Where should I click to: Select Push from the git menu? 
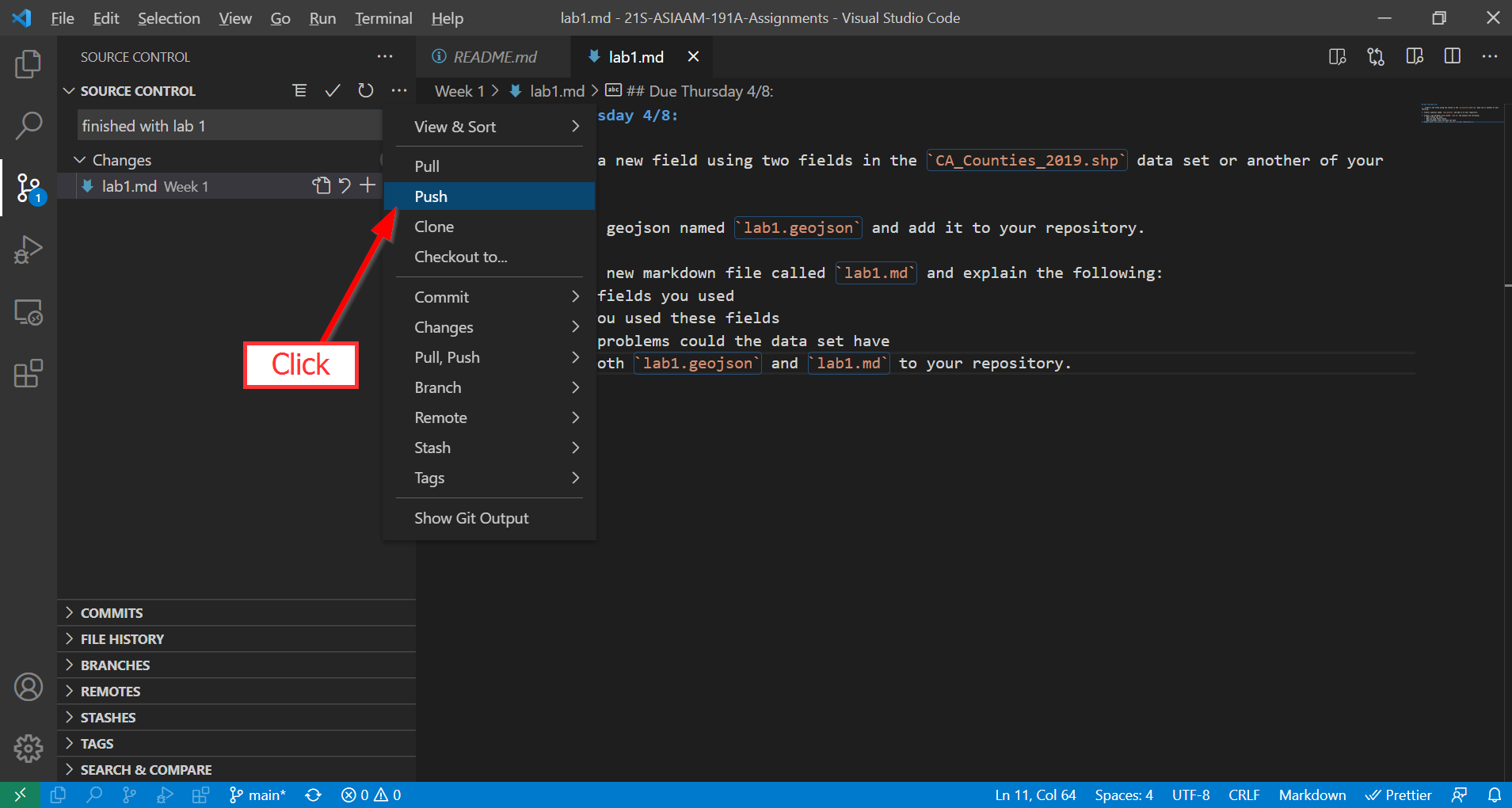pos(431,196)
